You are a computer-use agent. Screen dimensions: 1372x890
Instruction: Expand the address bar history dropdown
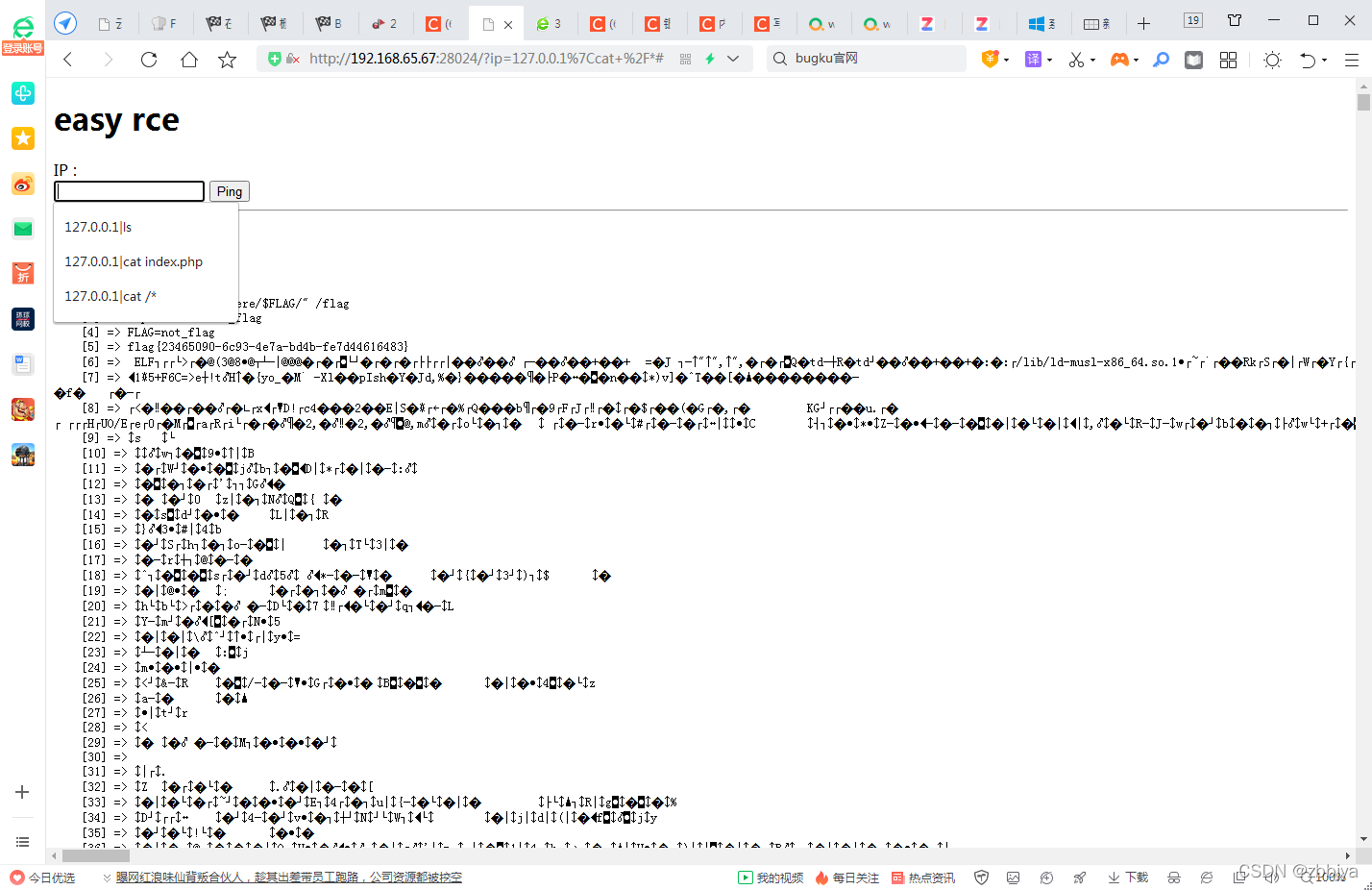[x=733, y=59]
